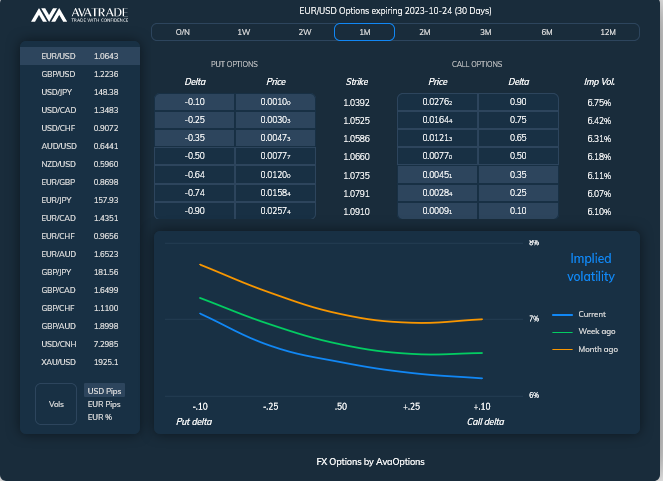This screenshot has width=663, height=481.
Task: Select the O/N expiry tab
Action: click(183, 32)
